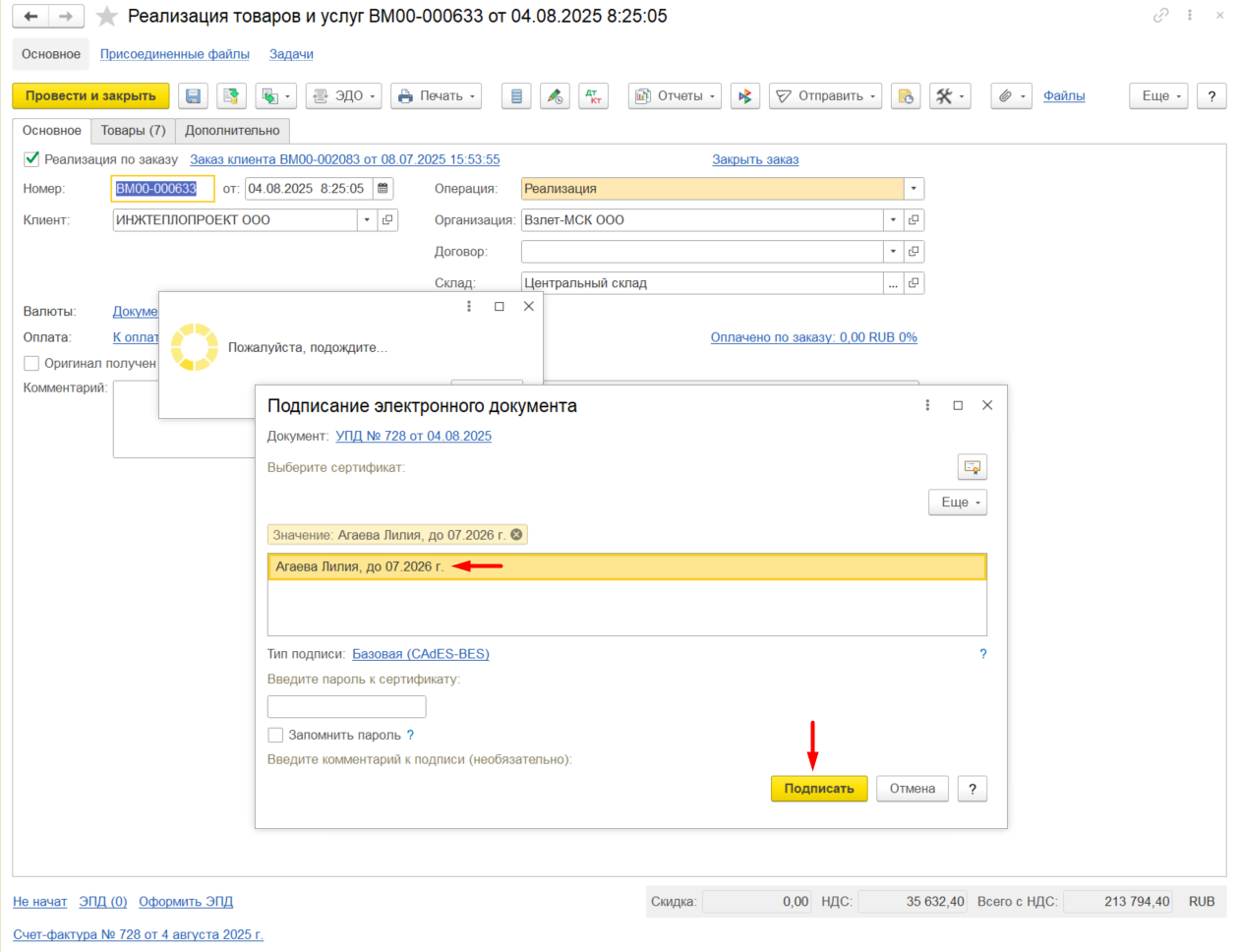Click the link icon in the title bar
Viewport: 1240px width, 952px height.
[1161, 16]
